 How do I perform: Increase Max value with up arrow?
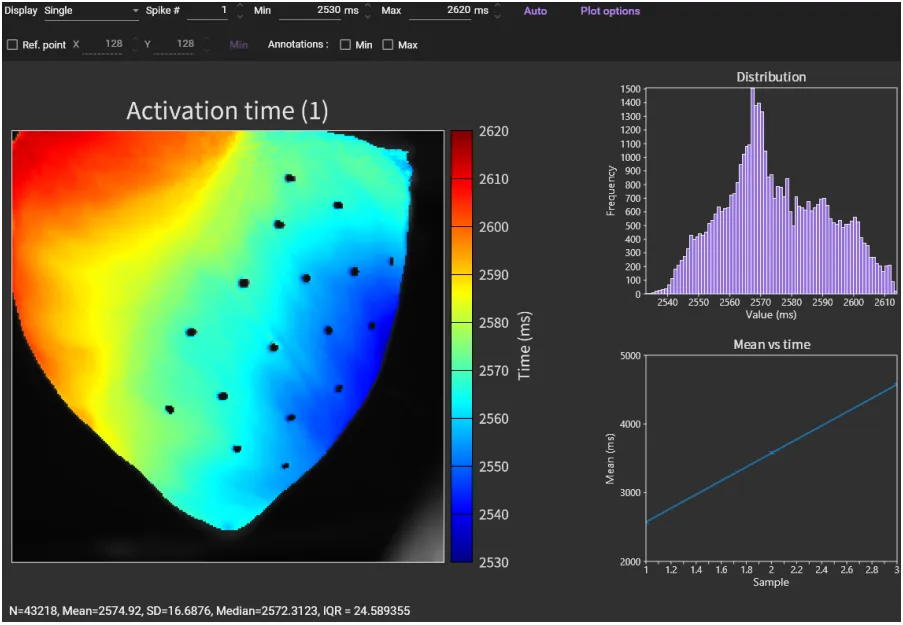[x=497, y=7]
